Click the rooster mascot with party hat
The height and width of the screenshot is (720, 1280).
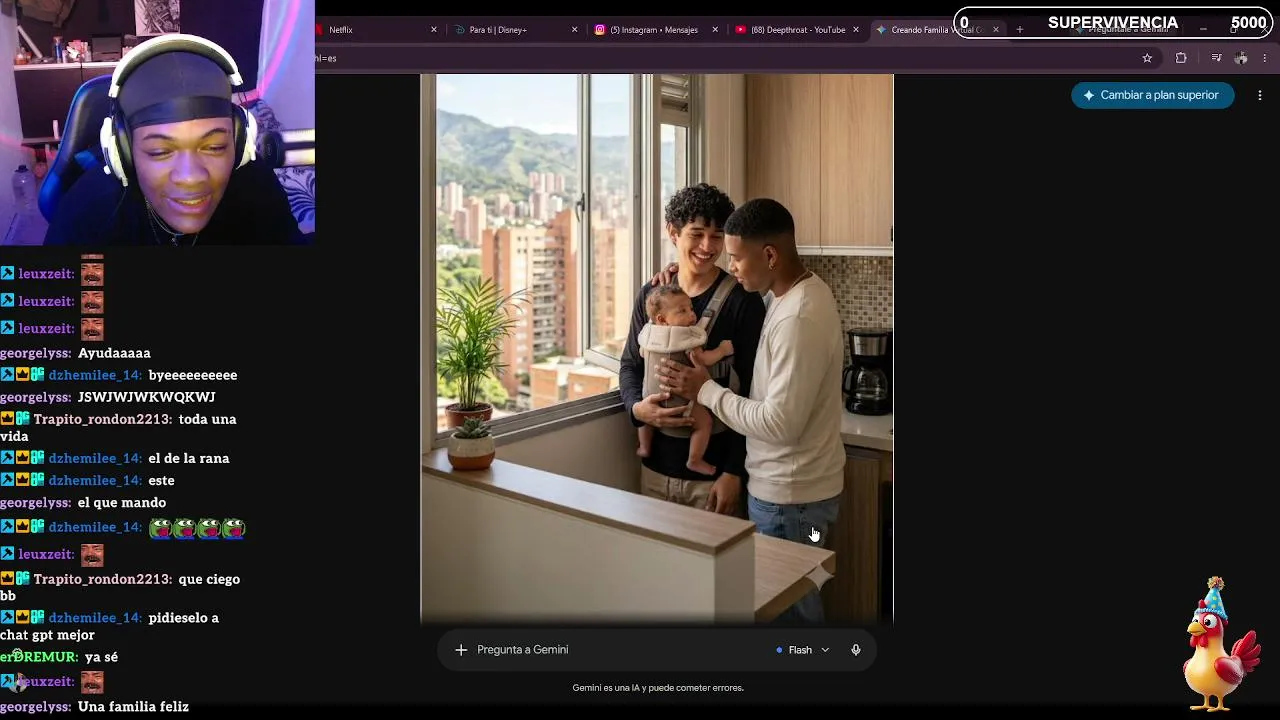click(x=1221, y=645)
